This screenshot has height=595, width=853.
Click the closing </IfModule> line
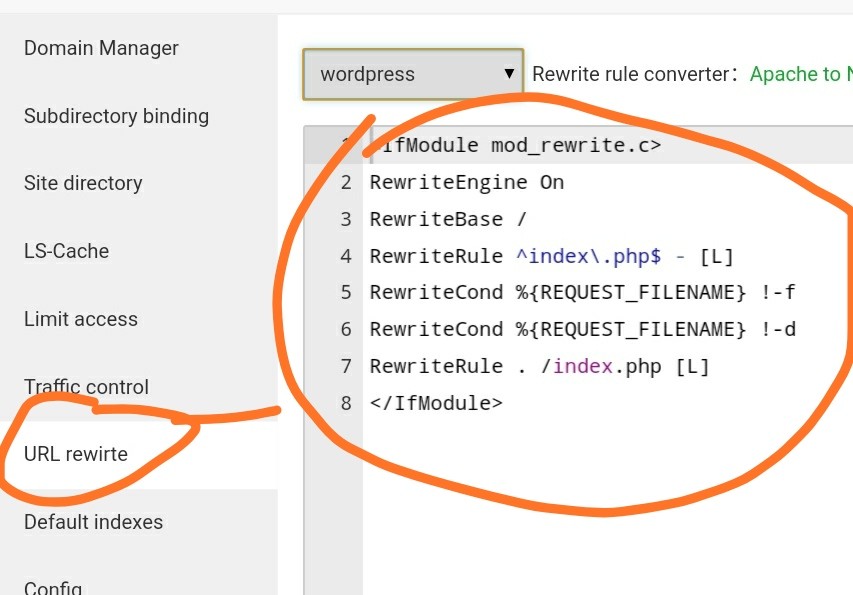(x=436, y=403)
